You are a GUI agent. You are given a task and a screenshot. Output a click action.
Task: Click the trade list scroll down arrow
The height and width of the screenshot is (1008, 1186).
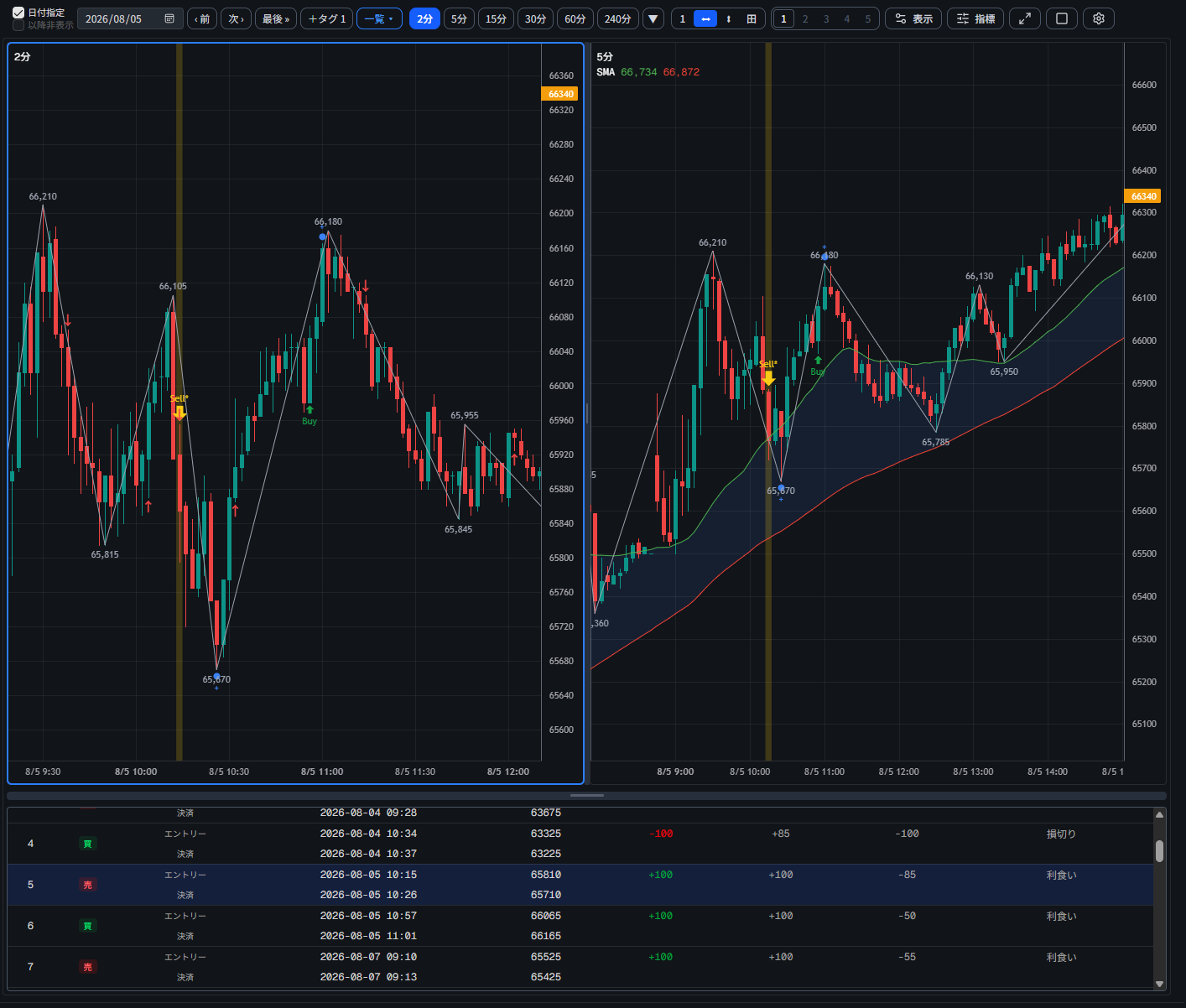[x=1159, y=984]
